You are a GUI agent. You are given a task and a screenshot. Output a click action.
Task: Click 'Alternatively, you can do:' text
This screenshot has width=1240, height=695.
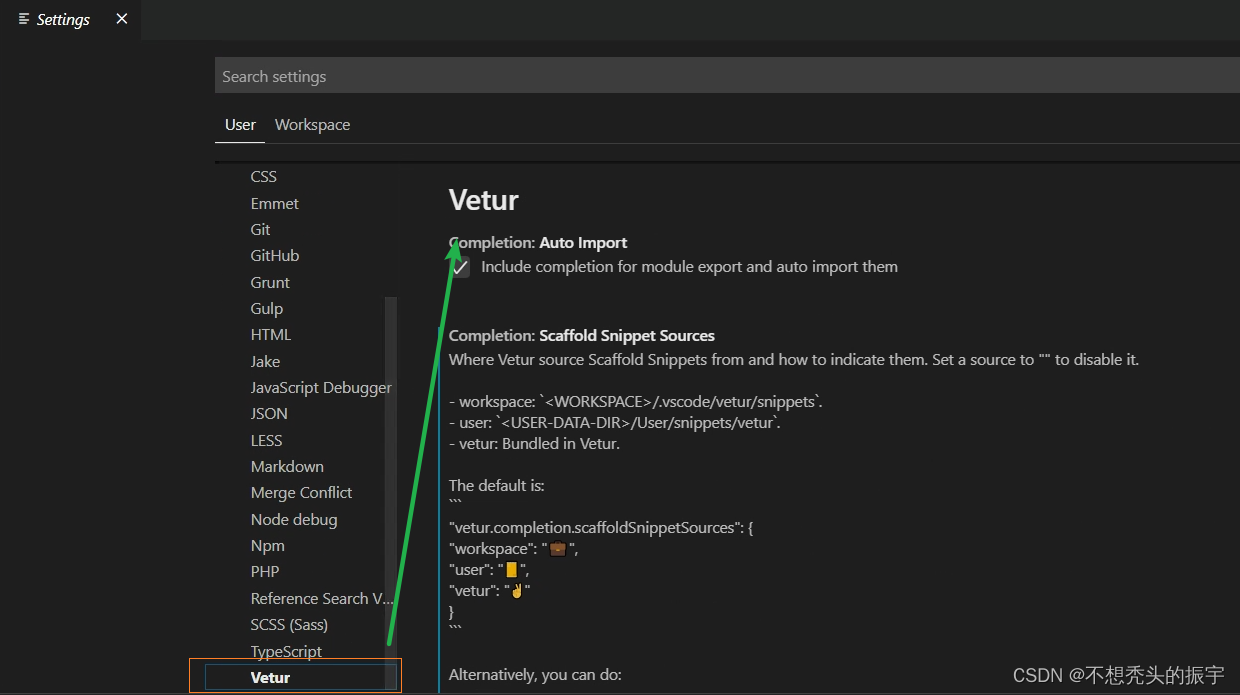(x=535, y=674)
